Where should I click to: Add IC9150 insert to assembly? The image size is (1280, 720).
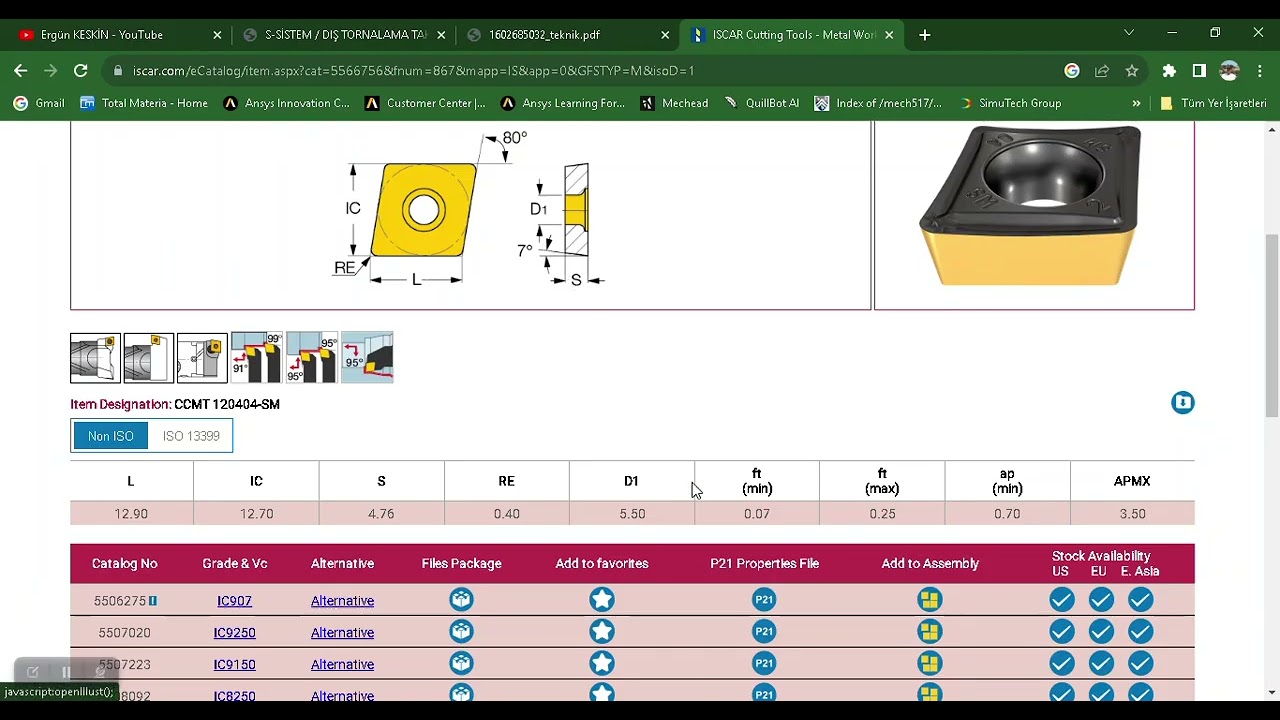(x=930, y=664)
